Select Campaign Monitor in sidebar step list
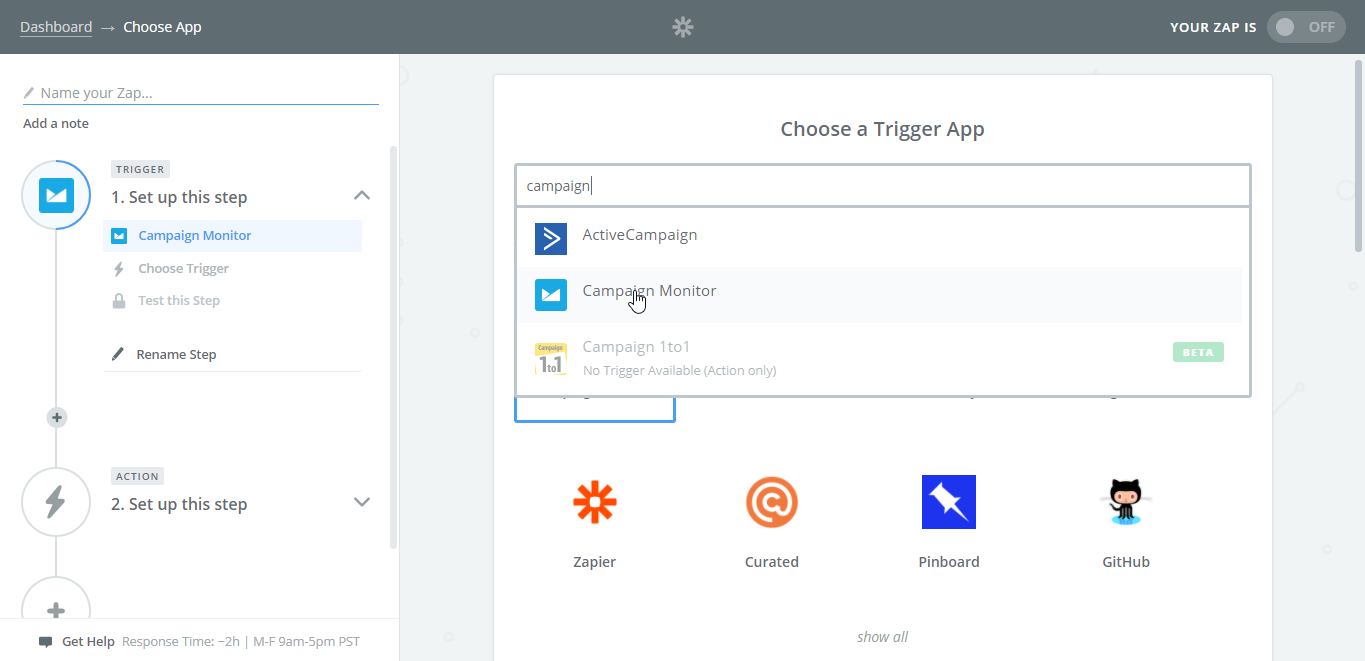Image resolution: width=1365 pixels, height=661 pixels. click(232, 236)
